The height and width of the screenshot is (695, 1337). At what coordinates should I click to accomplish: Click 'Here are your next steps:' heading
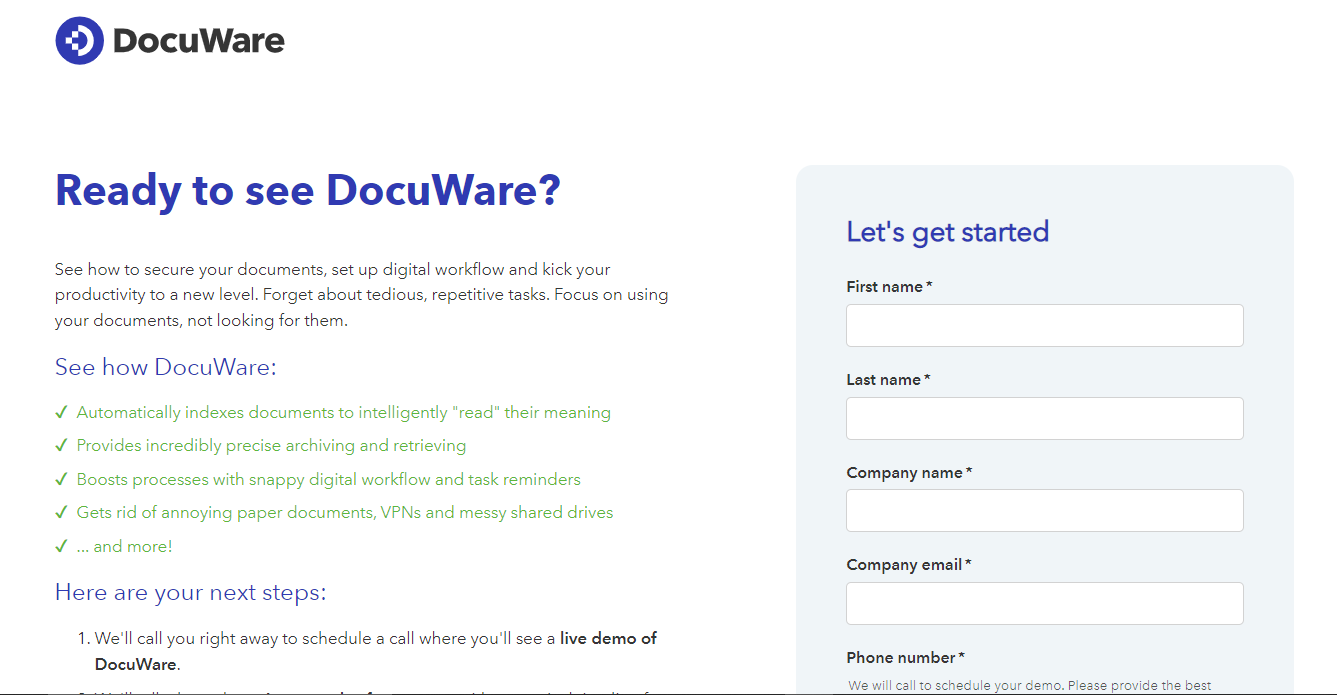[x=190, y=592]
